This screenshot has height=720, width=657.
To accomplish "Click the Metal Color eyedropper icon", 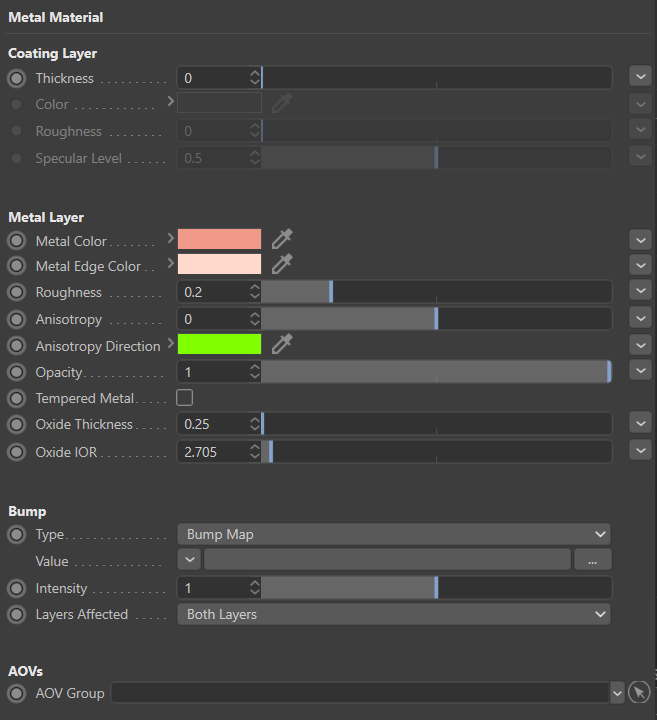I will (x=282, y=239).
